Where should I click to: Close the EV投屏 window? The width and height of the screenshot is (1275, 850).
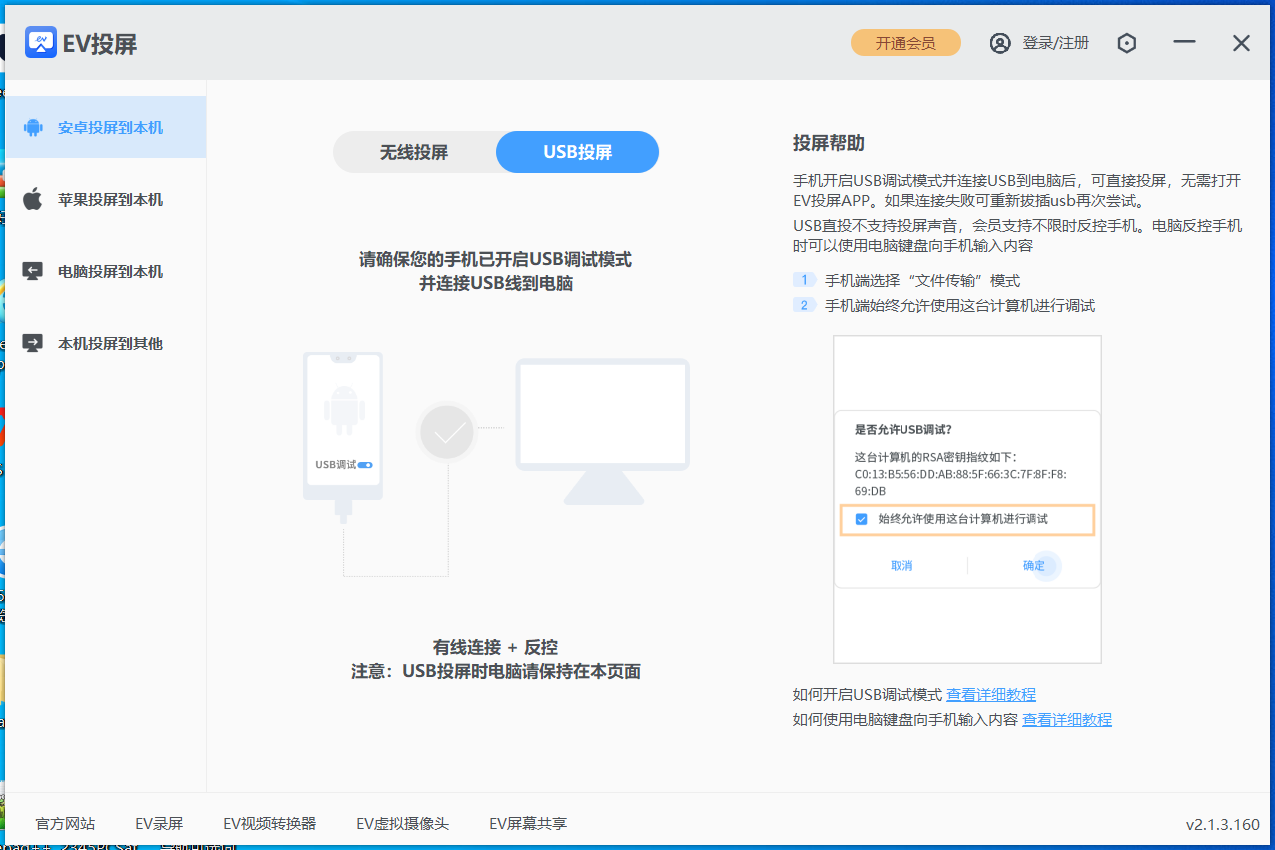1241,43
